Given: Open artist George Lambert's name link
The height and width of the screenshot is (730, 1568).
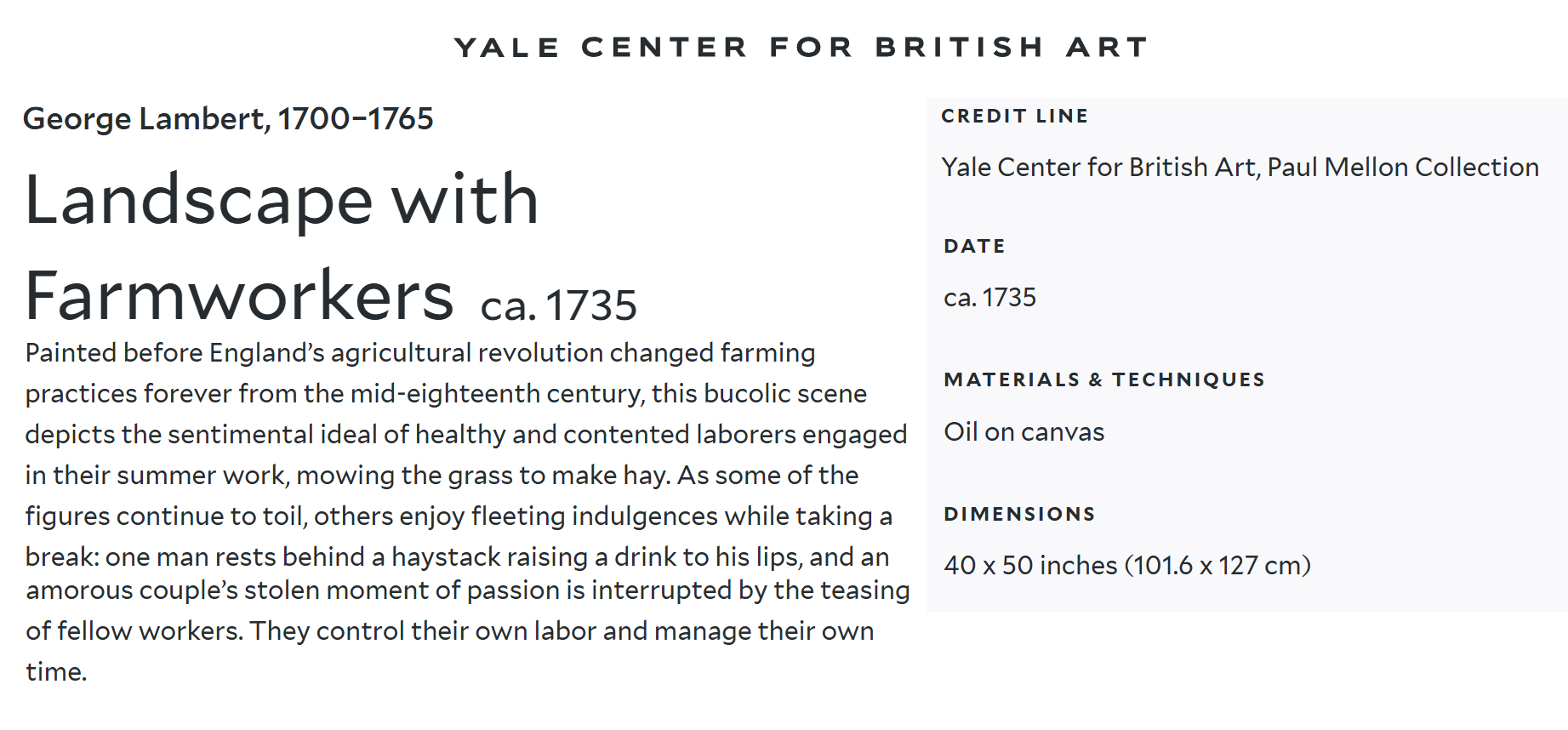Looking at the screenshot, I should click(145, 119).
